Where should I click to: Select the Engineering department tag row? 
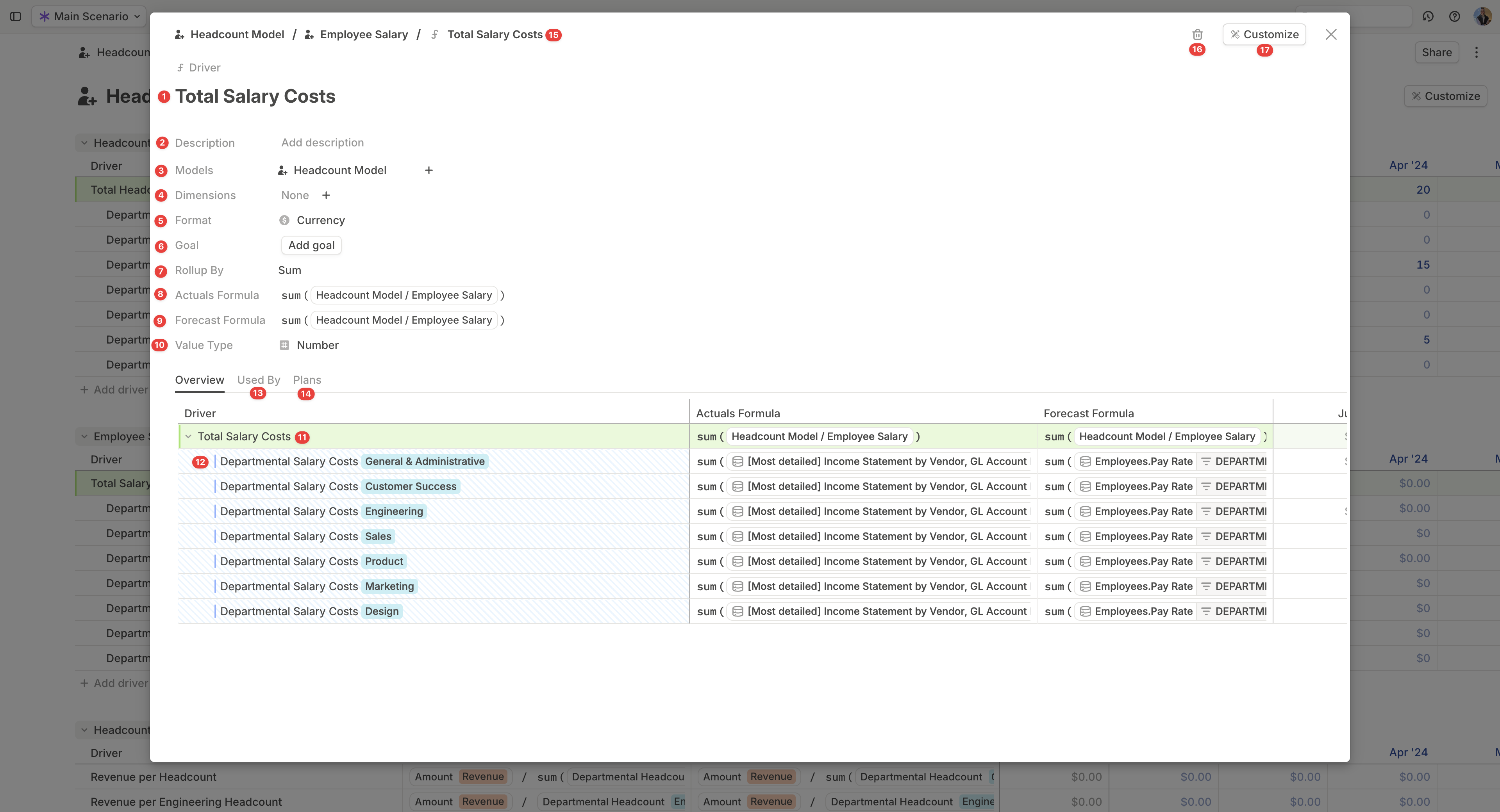tap(394, 511)
